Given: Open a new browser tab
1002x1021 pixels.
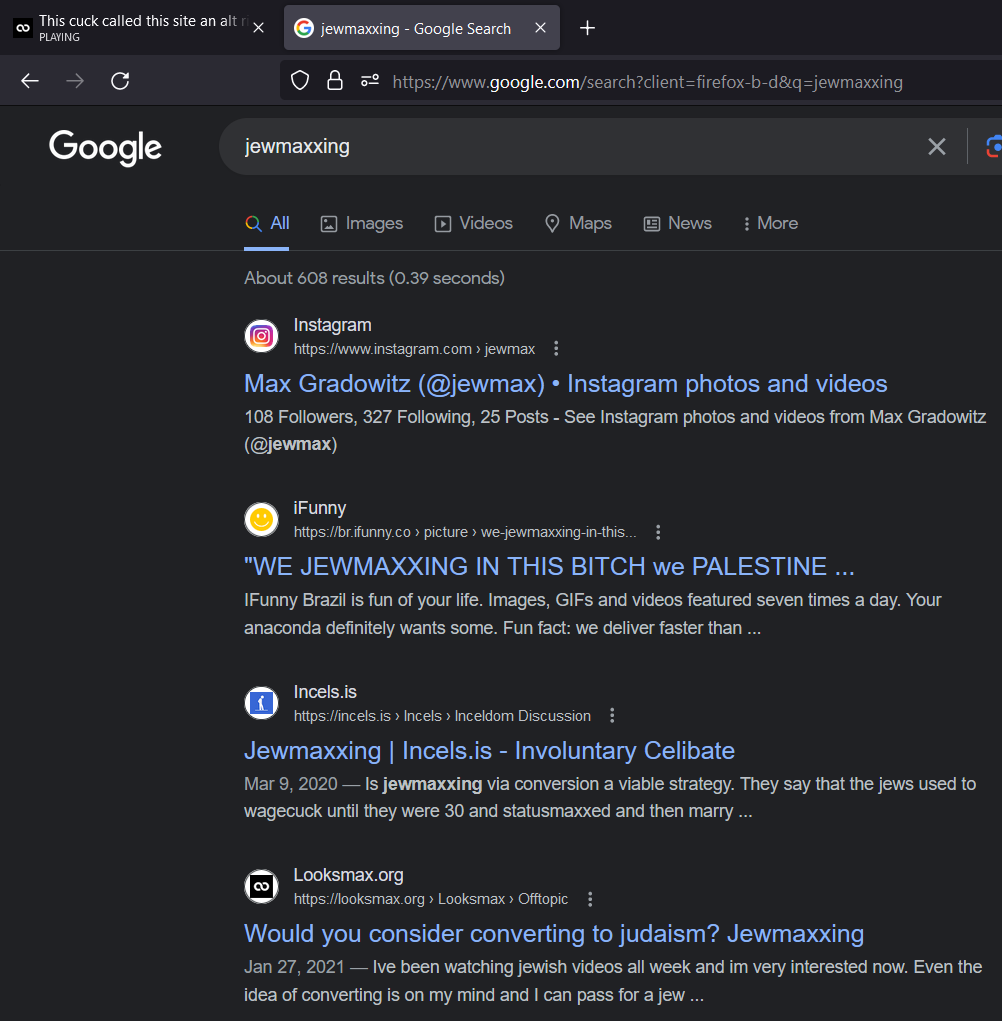Looking at the screenshot, I should 588,28.
